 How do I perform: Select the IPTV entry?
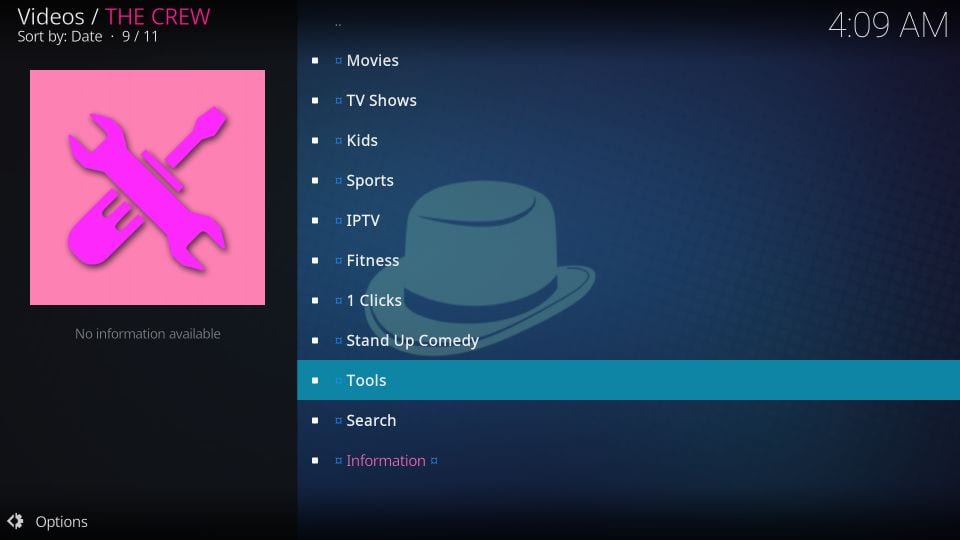[628, 220]
